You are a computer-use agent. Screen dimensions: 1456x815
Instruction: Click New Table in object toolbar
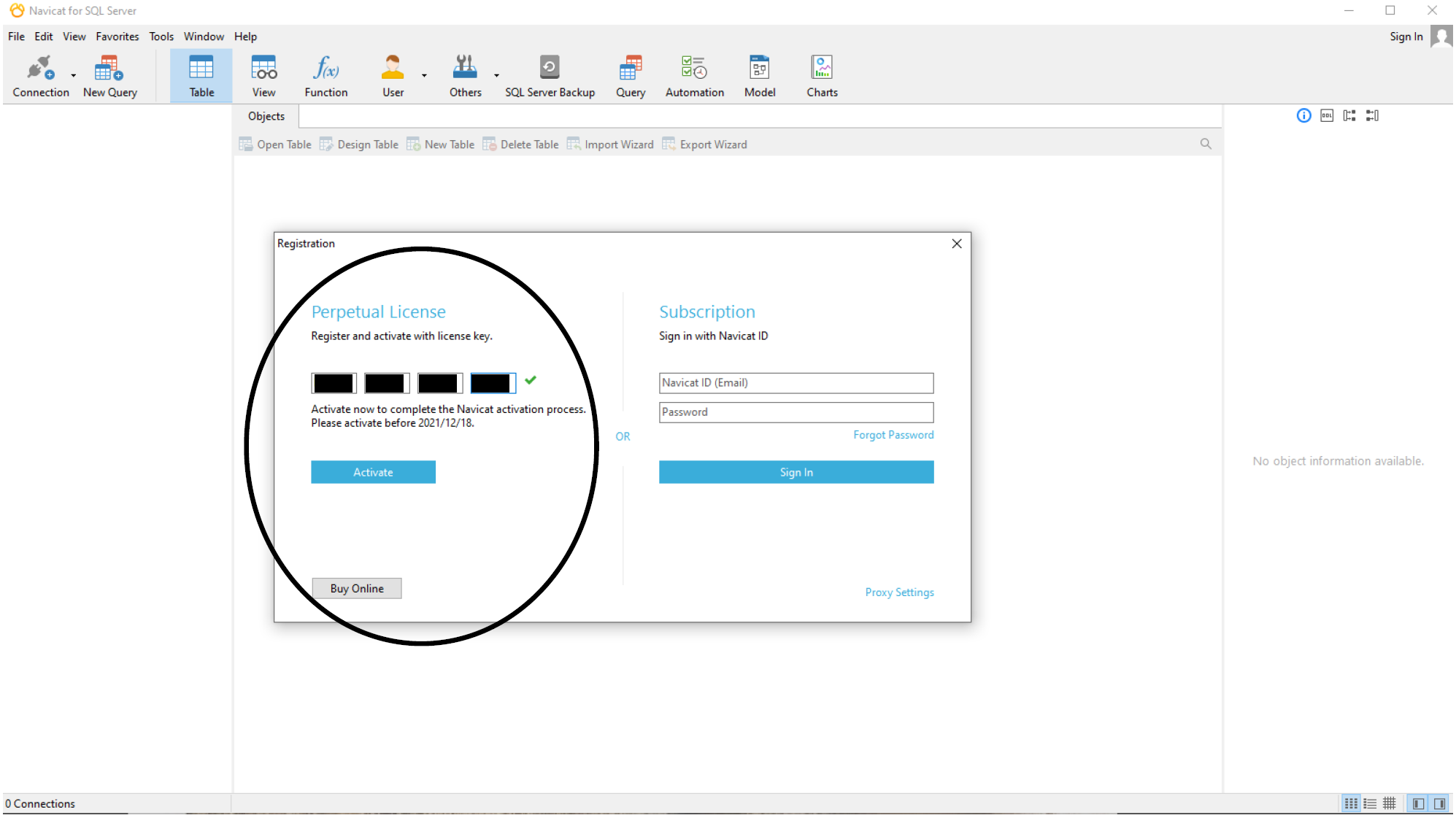point(441,144)
